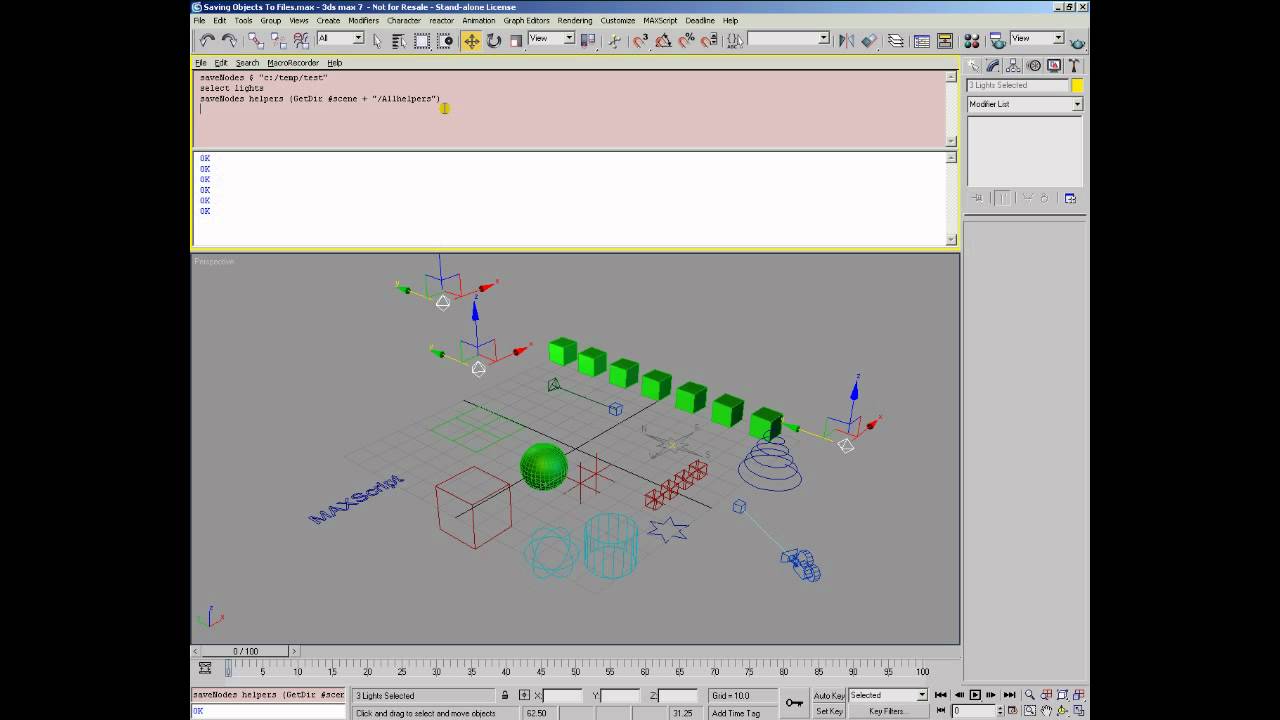This screenshot has width=1280, height=720.
Task: Click the Auto Key button
Action: pyautogui.click(x=829, y=695)
